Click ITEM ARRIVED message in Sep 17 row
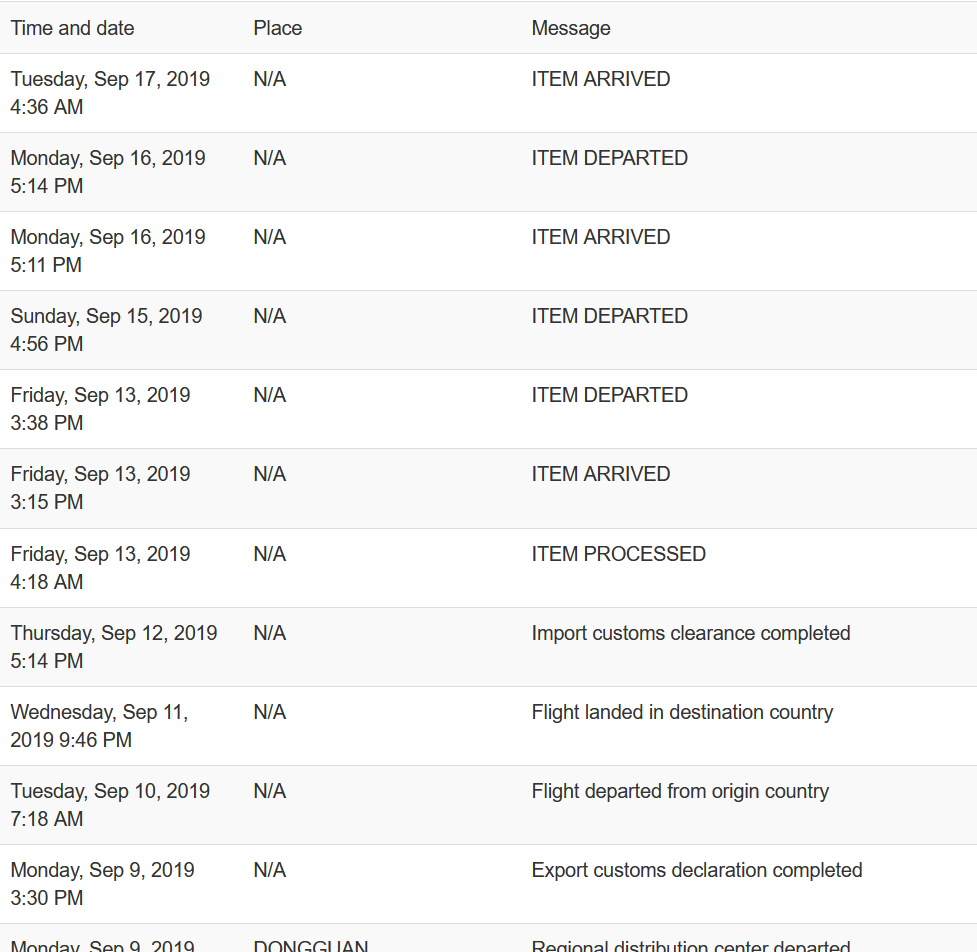 pos(600,79)
